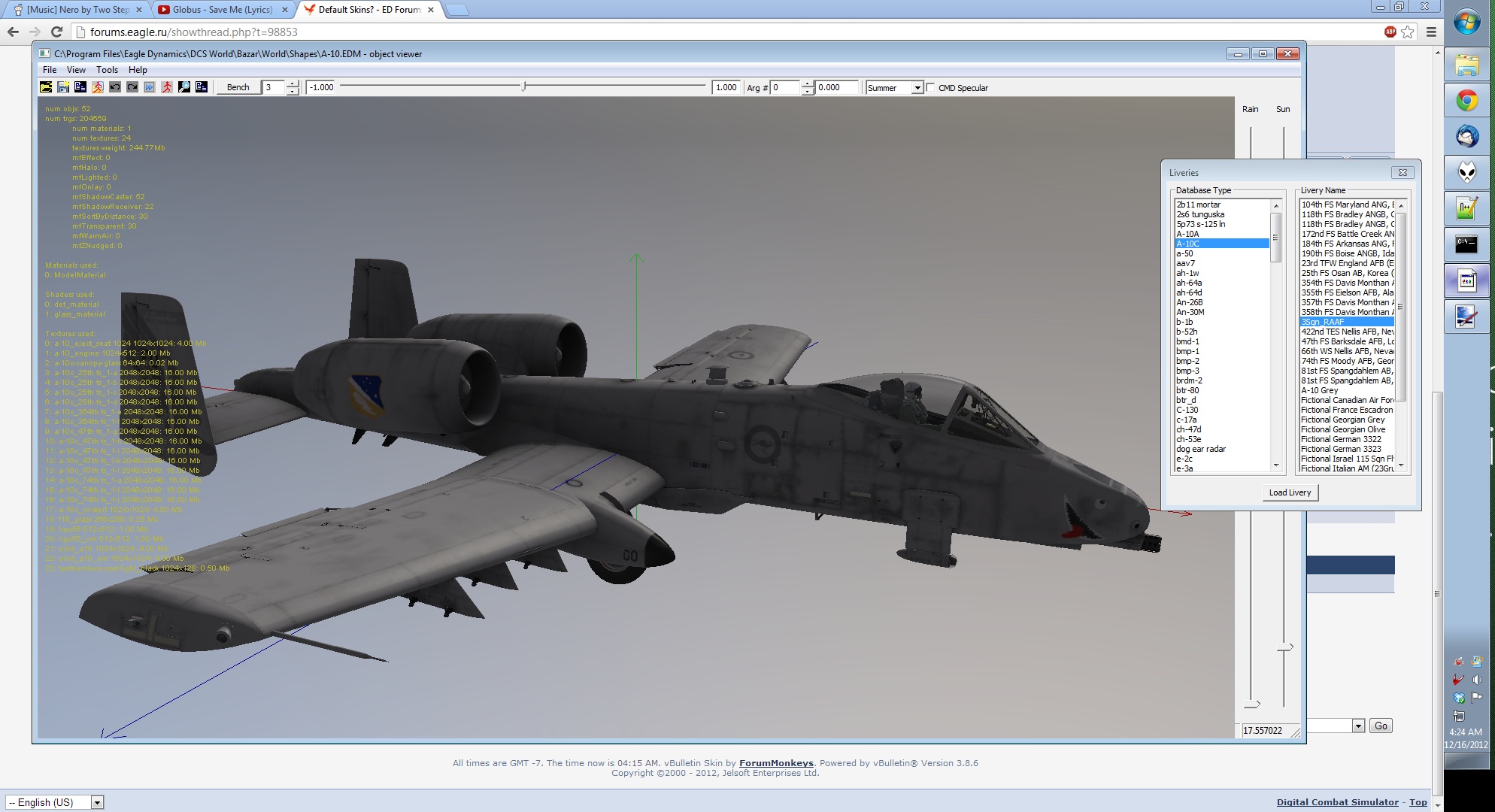Select C-130 in Database Type list
The image size is (1495, 812).
pos(1222,410)
